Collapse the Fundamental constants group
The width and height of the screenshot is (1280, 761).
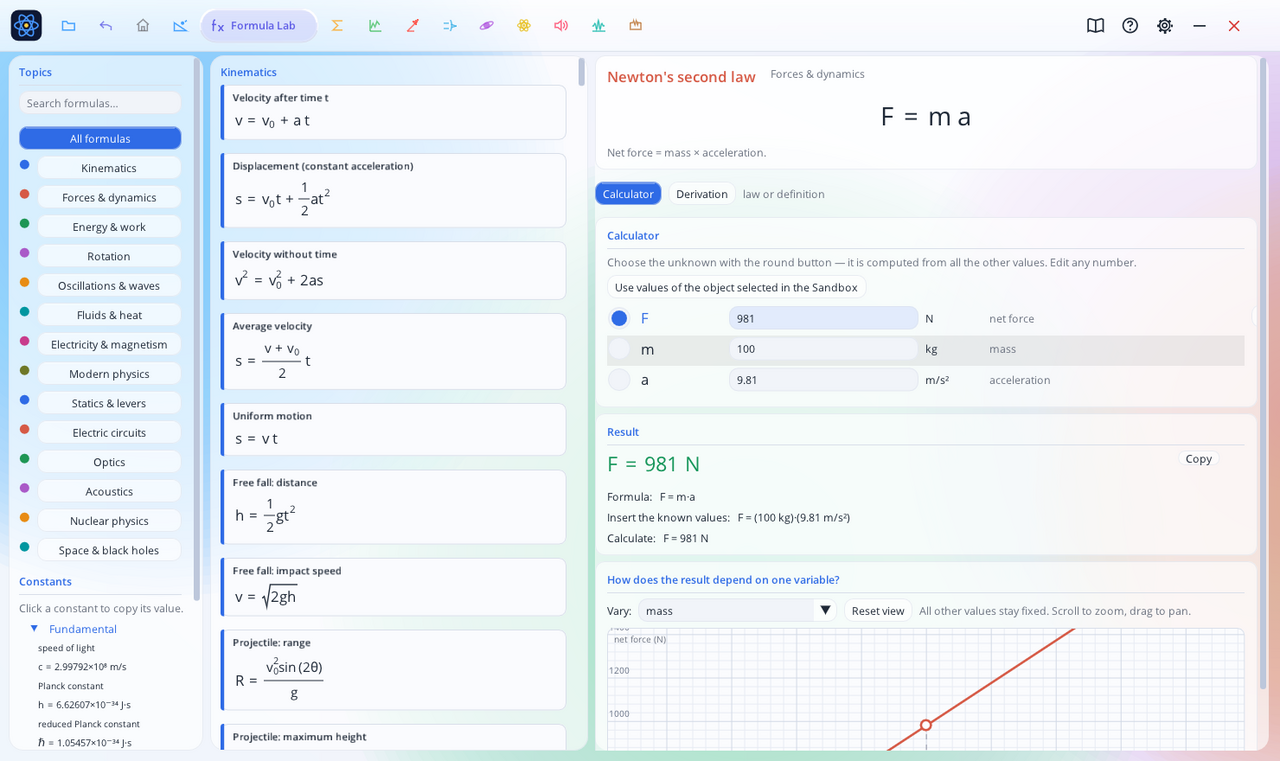[34, 628]
